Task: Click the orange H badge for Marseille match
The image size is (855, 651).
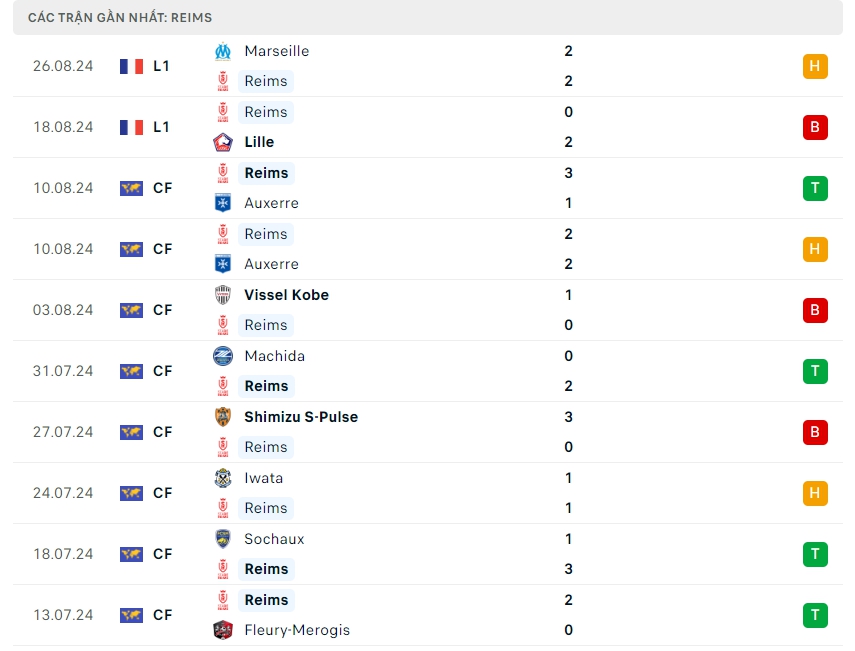Action: pyautogui.click(x=815, y=66)
